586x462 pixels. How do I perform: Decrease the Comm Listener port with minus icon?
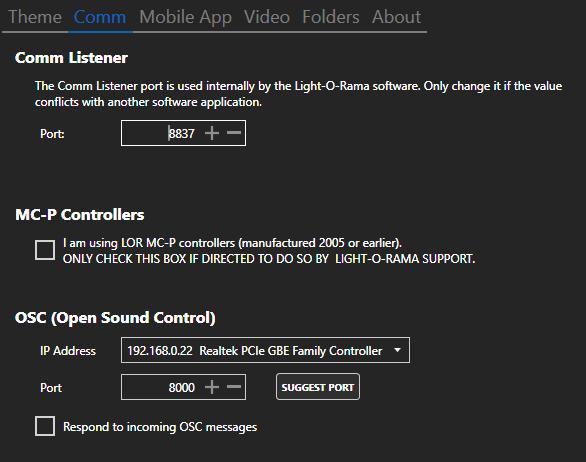(x=234, y=133)
